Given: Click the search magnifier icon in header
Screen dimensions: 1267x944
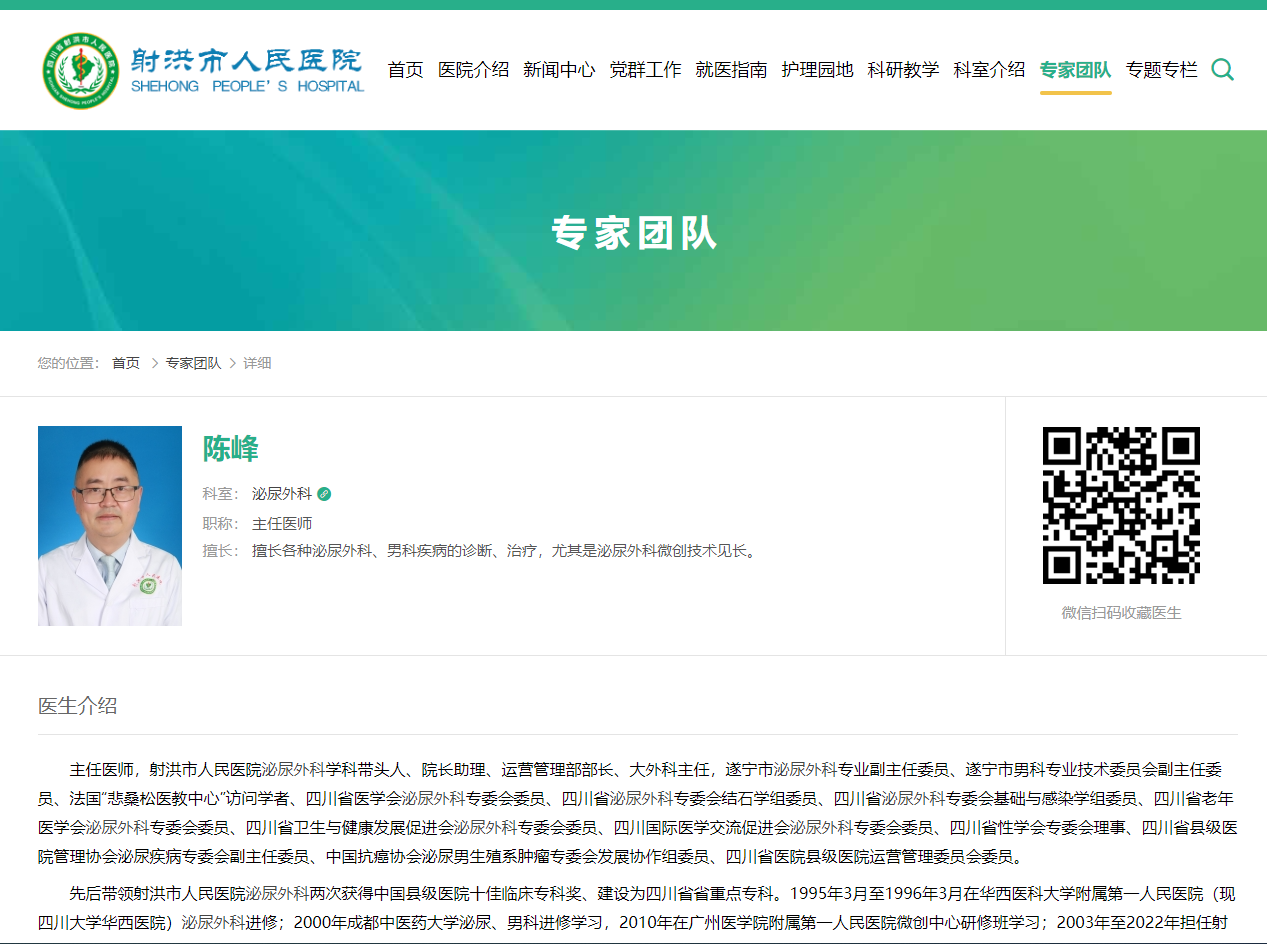Looking at the screenshot, I should (x=1222, y=69).
